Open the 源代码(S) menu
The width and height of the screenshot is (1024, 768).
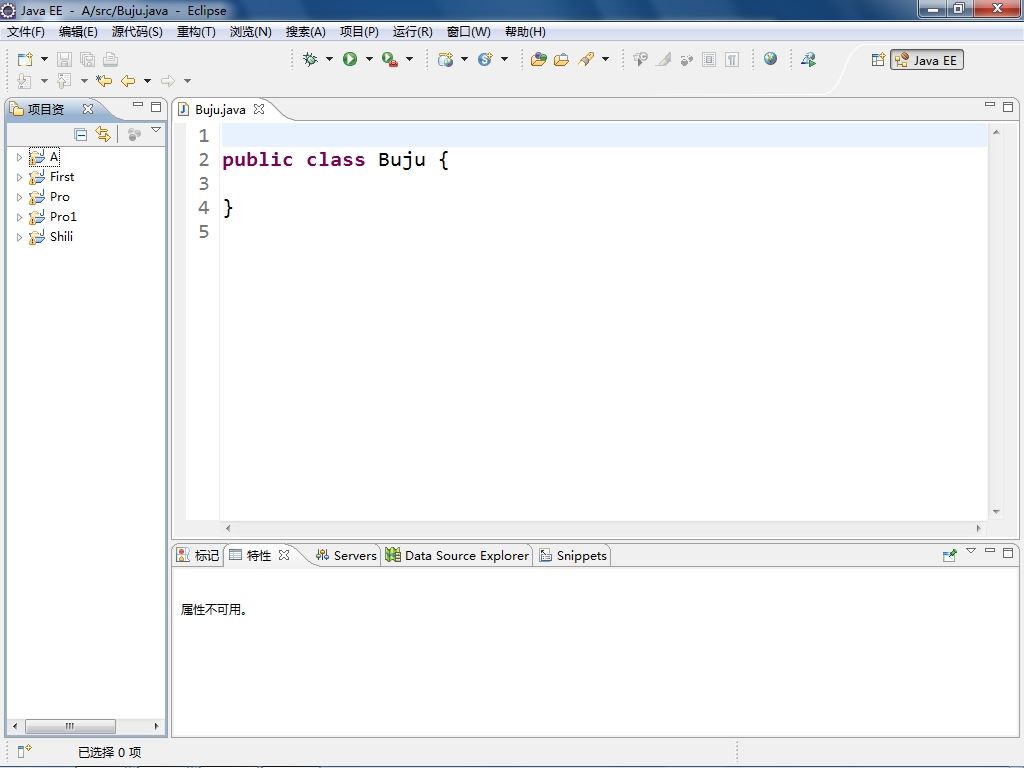click(x=137, y=32)
